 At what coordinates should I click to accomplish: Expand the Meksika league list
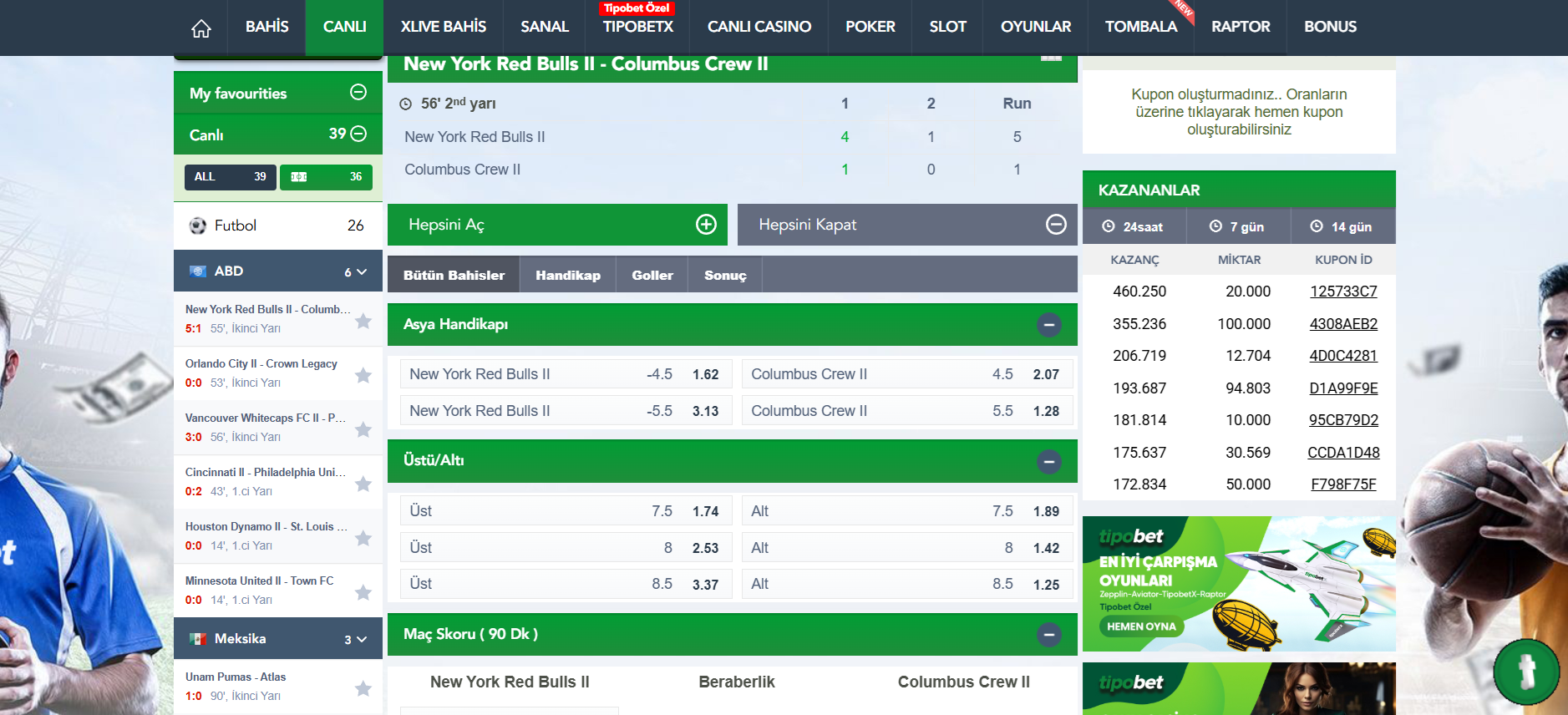[x=362, y=639]
